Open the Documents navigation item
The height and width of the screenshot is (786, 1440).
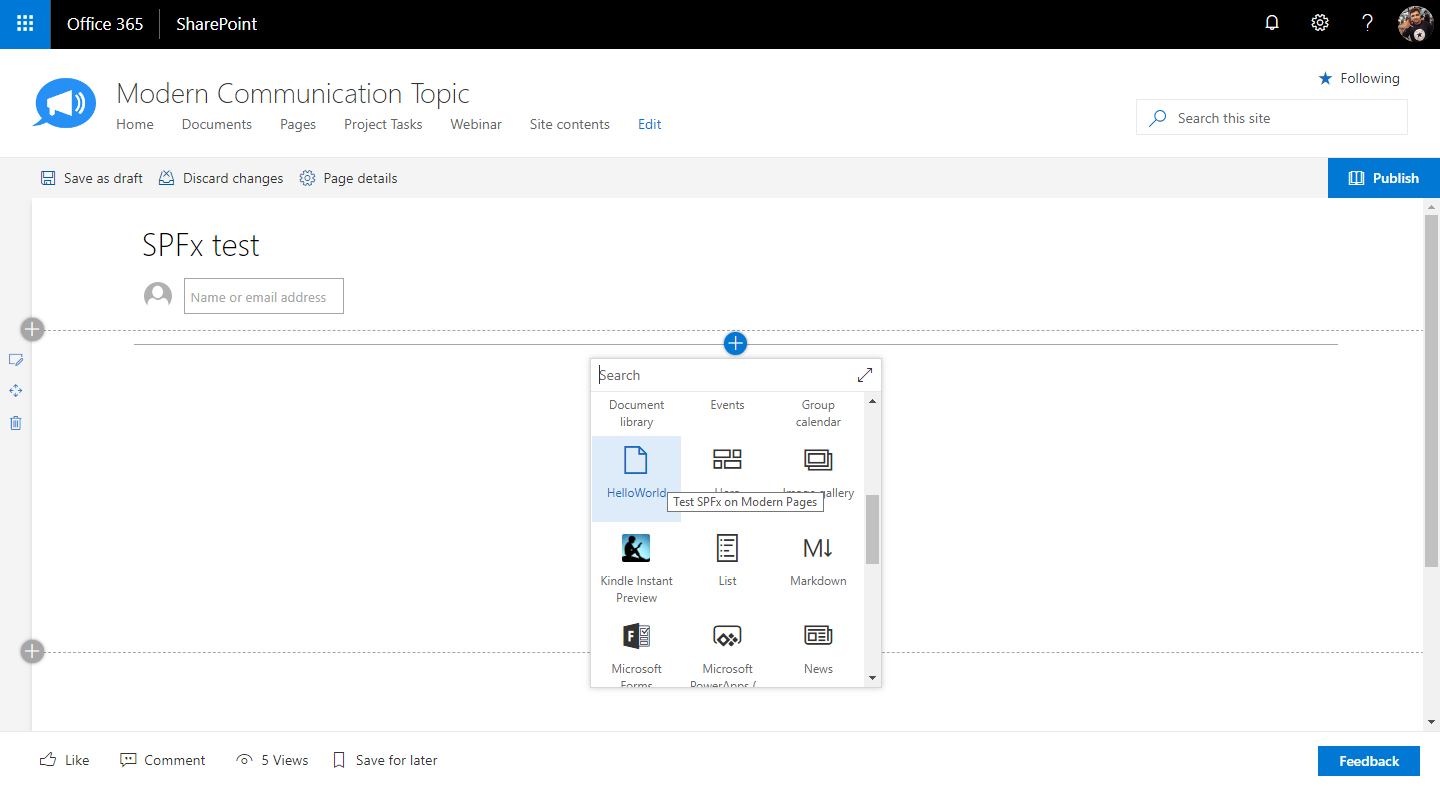click(x=217, y=124)
